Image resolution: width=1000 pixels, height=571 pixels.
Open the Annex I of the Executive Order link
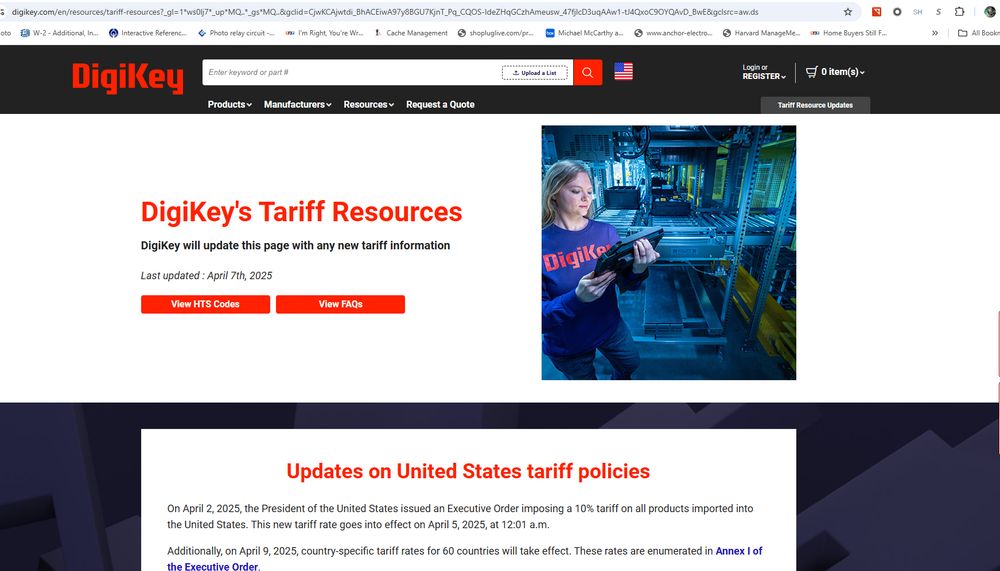(739, 551)
